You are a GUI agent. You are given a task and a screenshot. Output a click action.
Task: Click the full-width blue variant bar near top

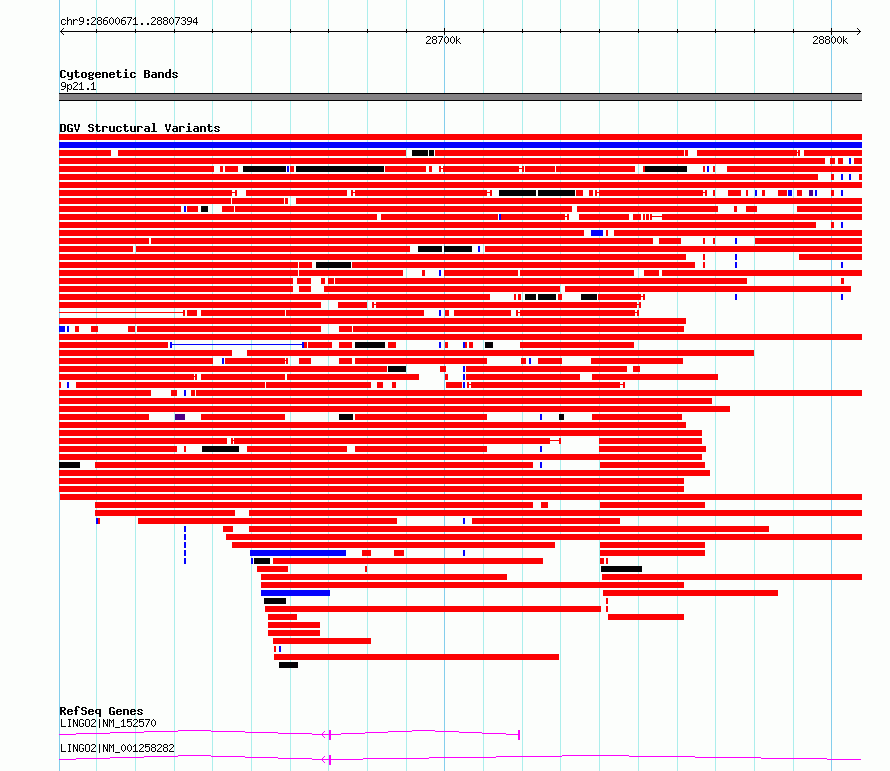460,145
